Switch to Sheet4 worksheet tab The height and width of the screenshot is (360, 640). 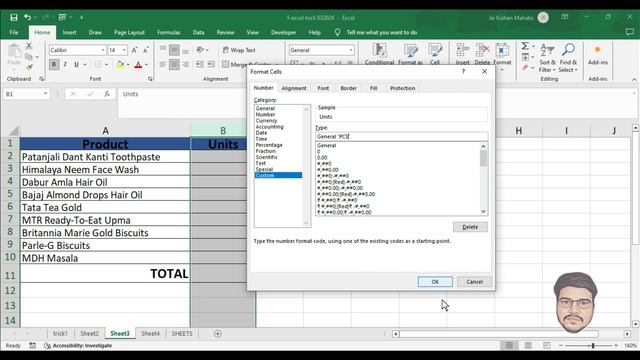coord(150,333)
